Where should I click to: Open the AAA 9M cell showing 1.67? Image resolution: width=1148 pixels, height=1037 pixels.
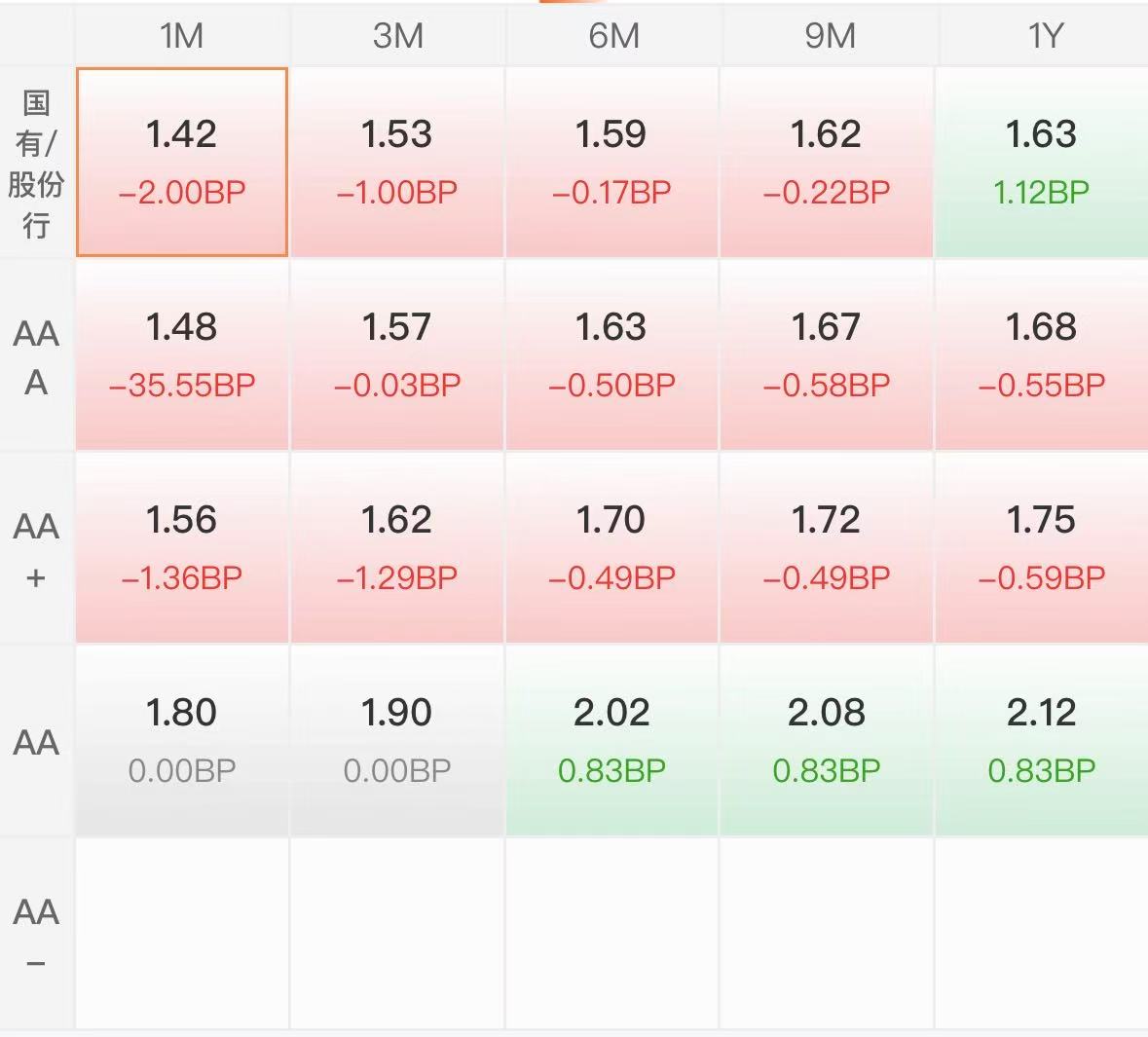pyautogui.click(x=827, y=355)
